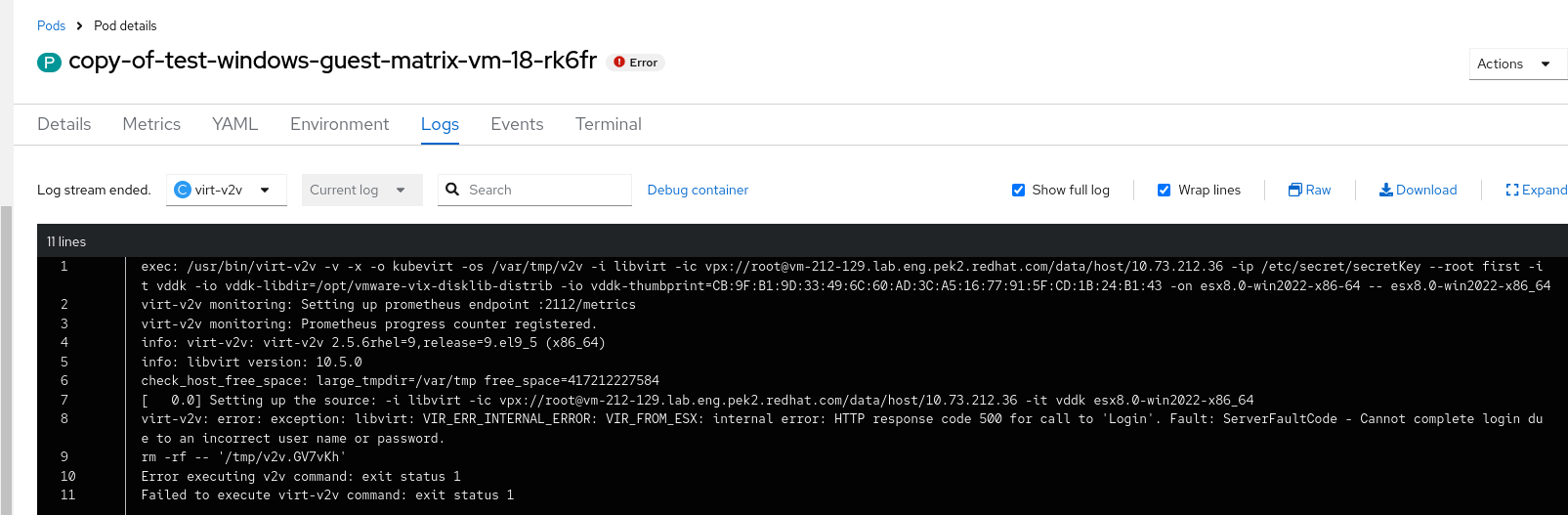Open the virt-v2v container selector

(226, 190)
